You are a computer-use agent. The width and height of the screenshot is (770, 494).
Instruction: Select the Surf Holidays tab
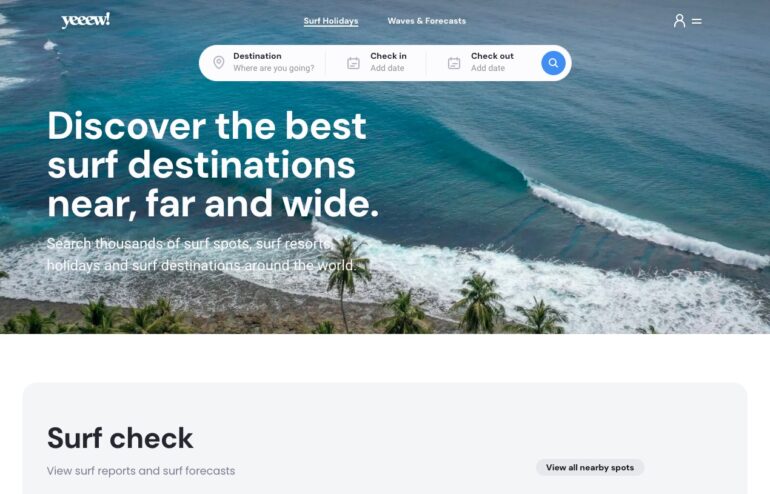coord(331,21)
